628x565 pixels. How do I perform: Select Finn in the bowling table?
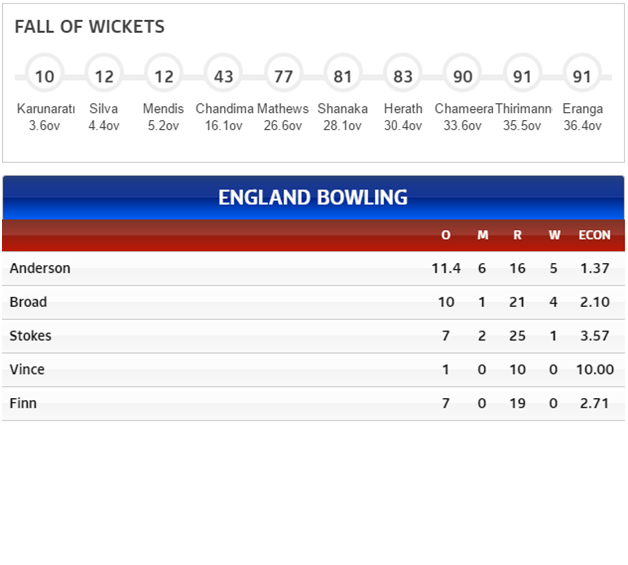23,403
